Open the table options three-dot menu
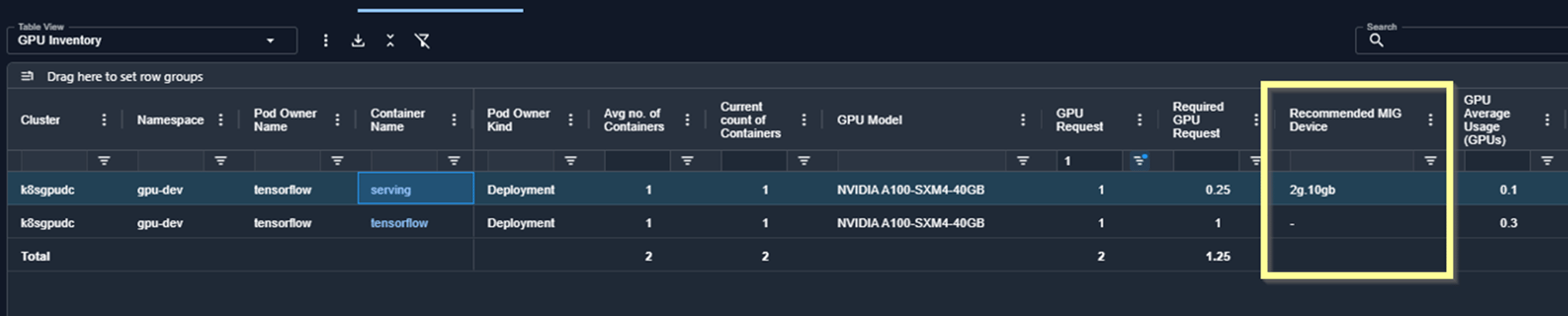Viewport: 1568px width, 316px height. (x=325, y=40)
